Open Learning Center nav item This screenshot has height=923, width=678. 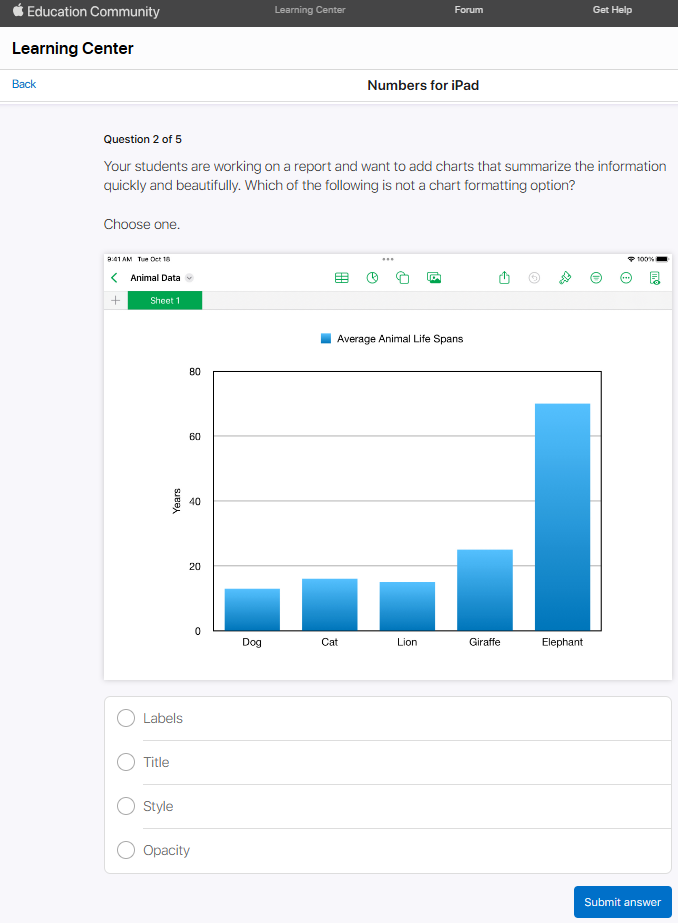pos(310,10)
